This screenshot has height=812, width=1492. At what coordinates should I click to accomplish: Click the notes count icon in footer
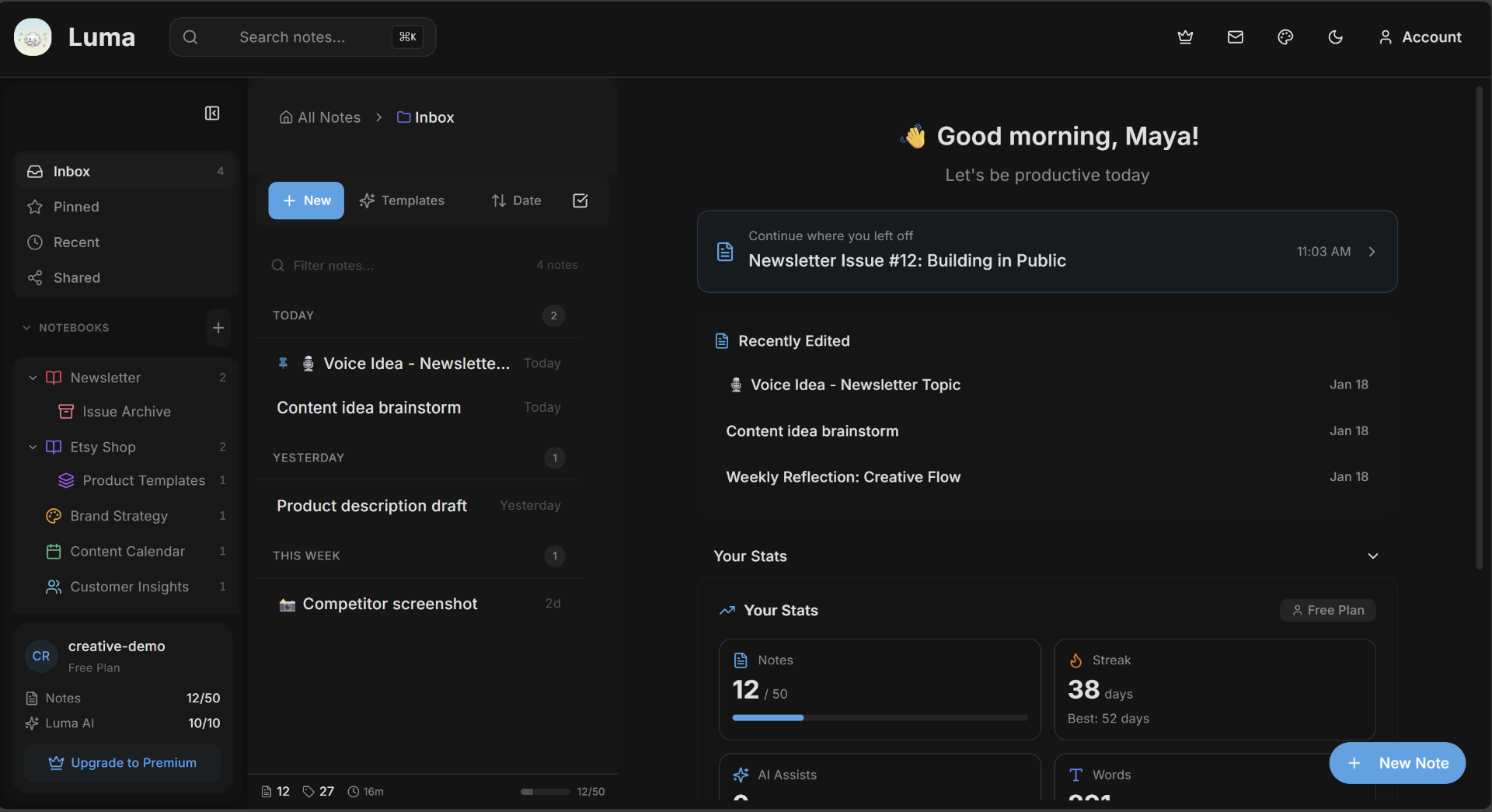(x=267, y=792)
